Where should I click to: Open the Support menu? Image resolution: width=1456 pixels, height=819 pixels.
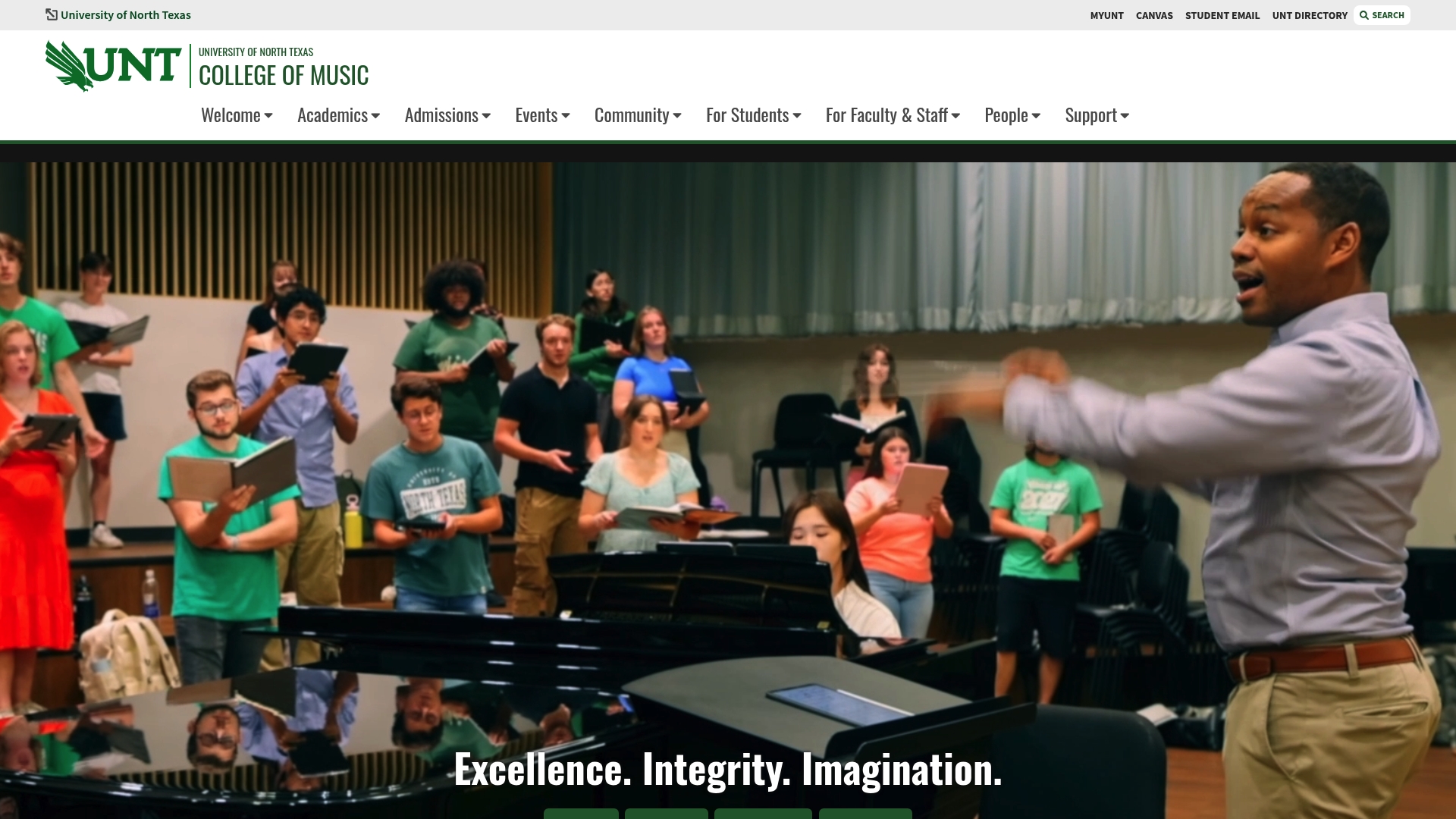click(x=1097, y=115)
